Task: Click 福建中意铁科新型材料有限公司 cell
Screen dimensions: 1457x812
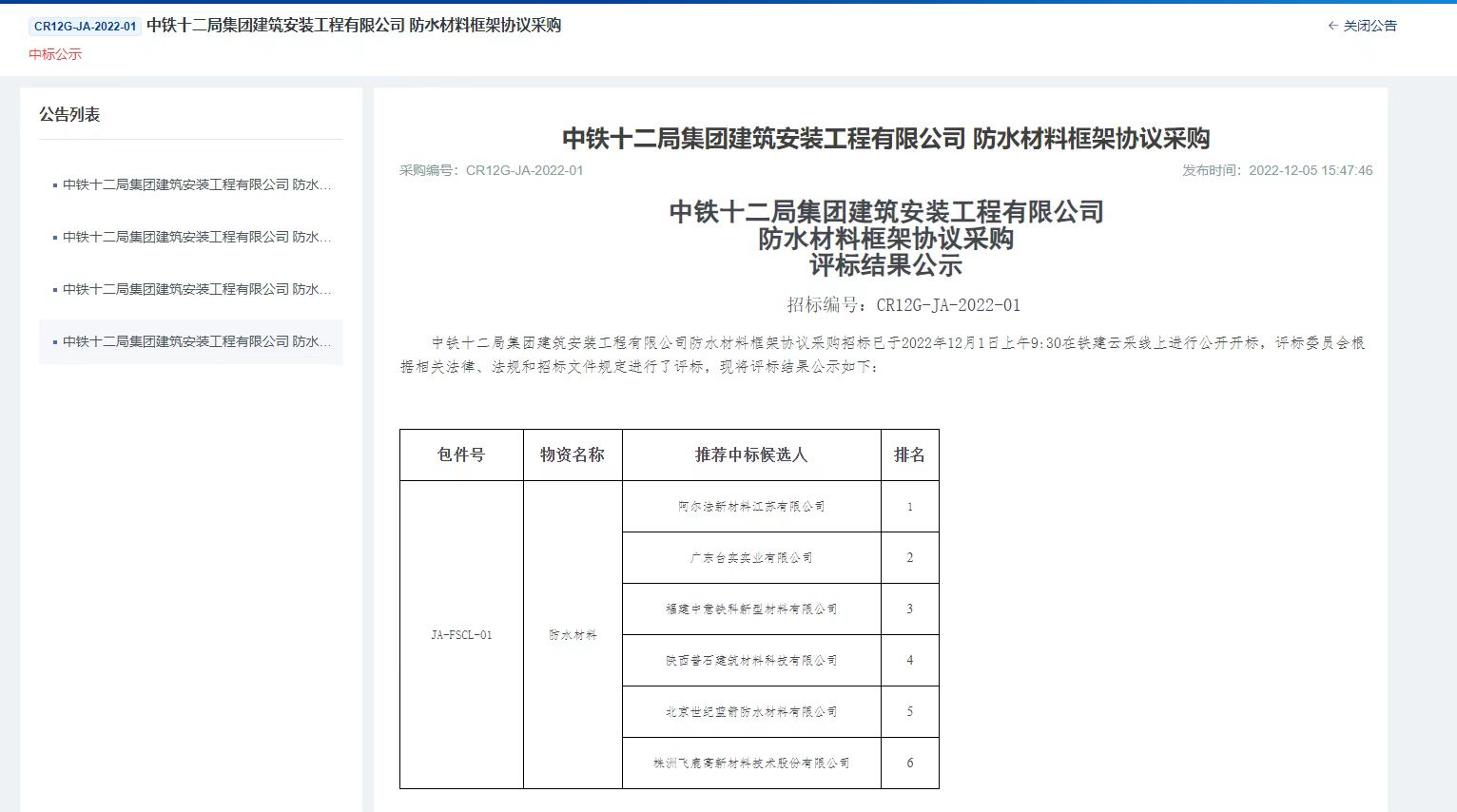Action: pyautogui.click(x=751, y=609)
